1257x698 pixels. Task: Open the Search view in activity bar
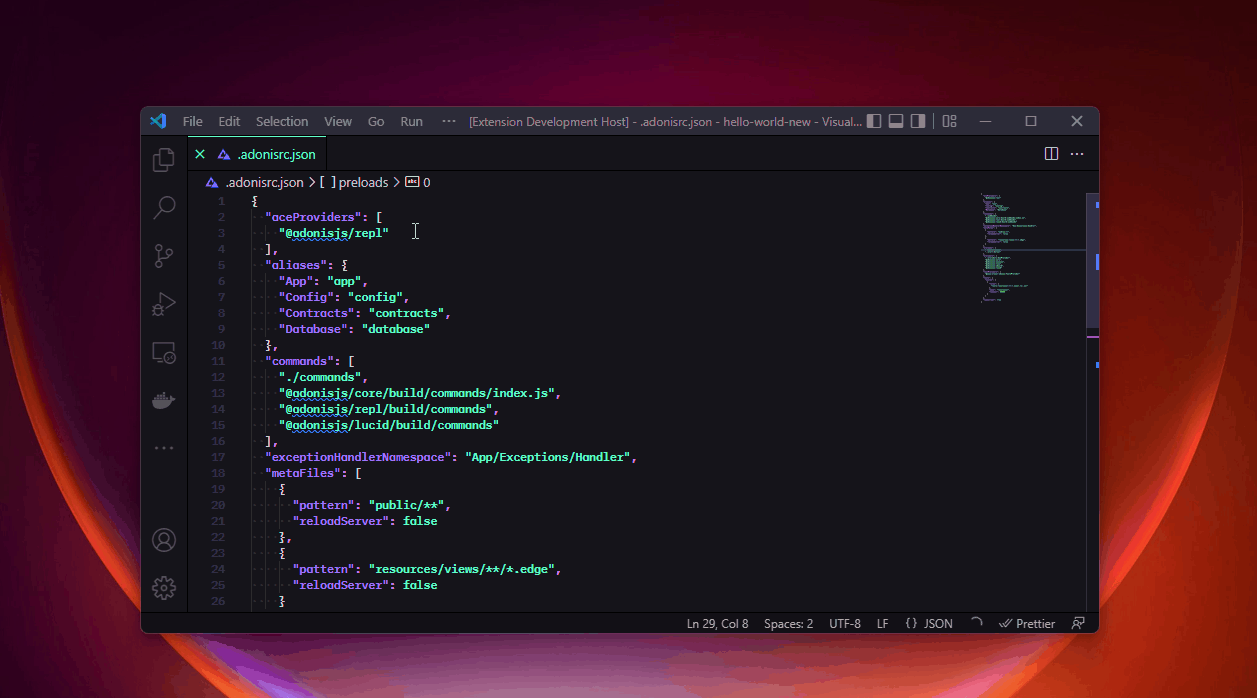coord(164,208)
